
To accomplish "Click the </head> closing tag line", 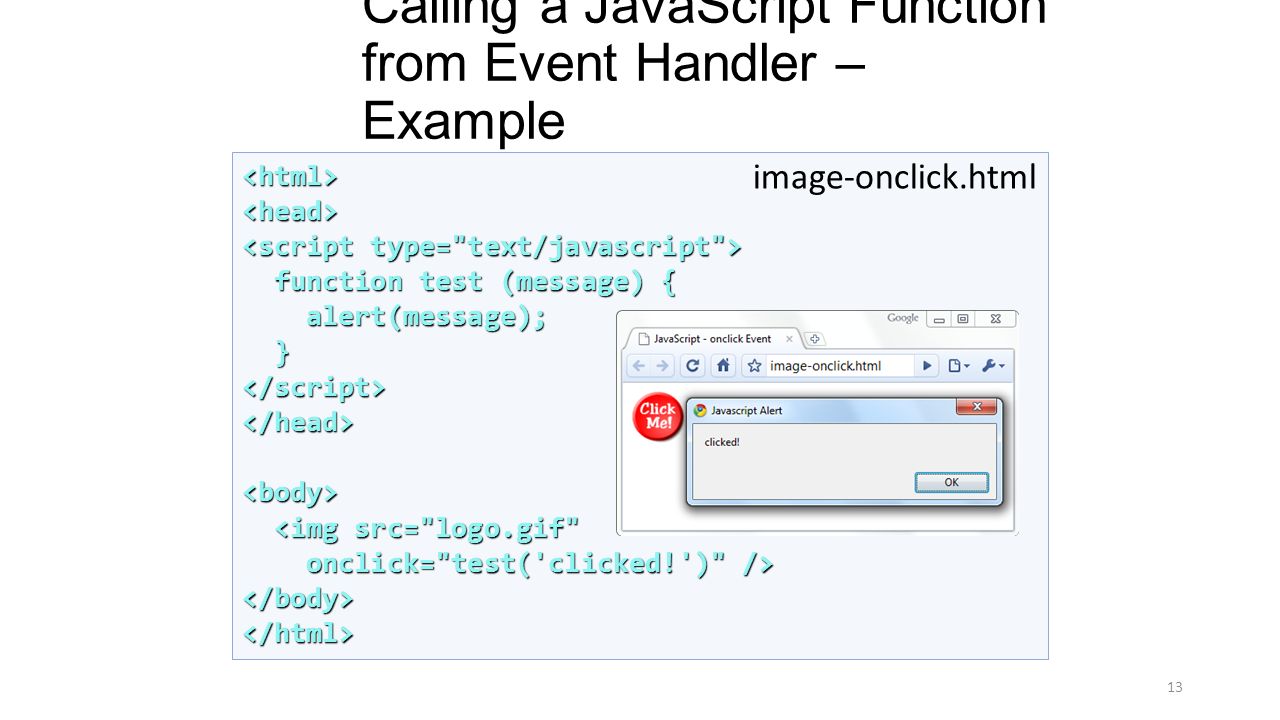I will click(300, 423).
